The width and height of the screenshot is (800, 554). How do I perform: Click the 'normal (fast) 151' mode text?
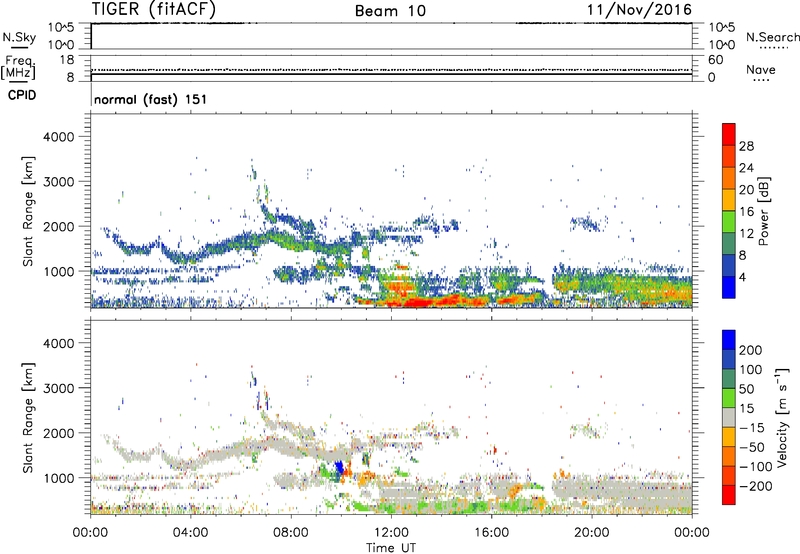tap(151, 99)
